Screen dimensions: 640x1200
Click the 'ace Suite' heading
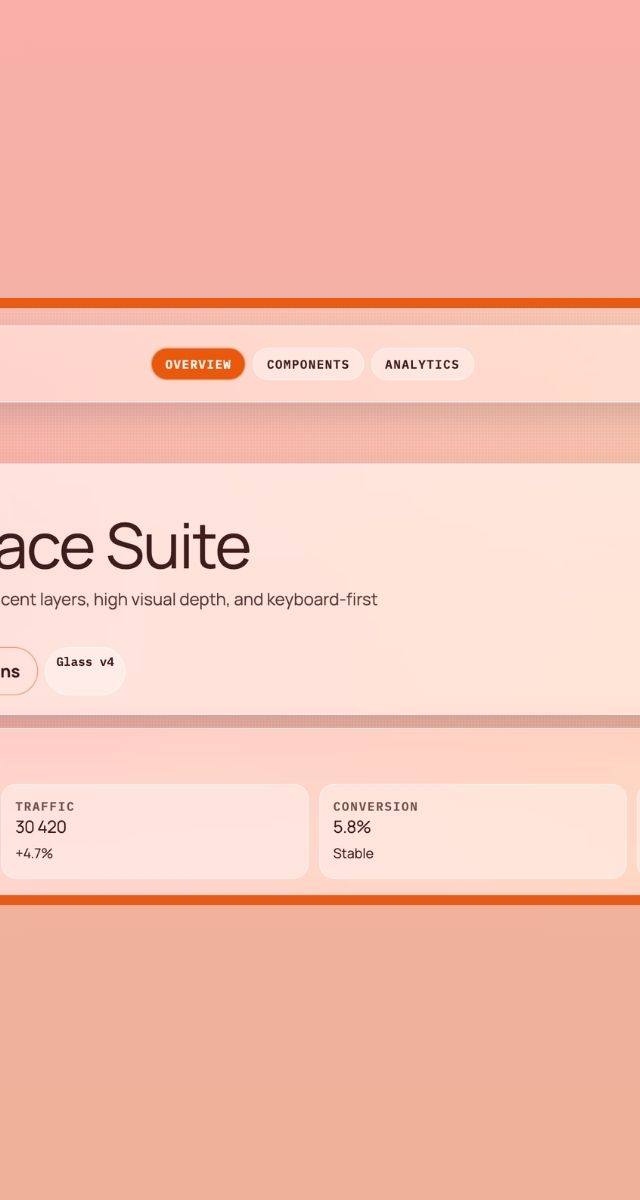point(124,547)
